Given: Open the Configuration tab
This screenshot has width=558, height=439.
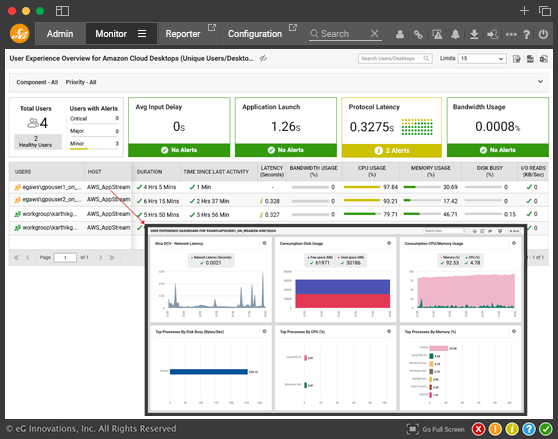Looking at the screenshot, I should coord(255,34).
